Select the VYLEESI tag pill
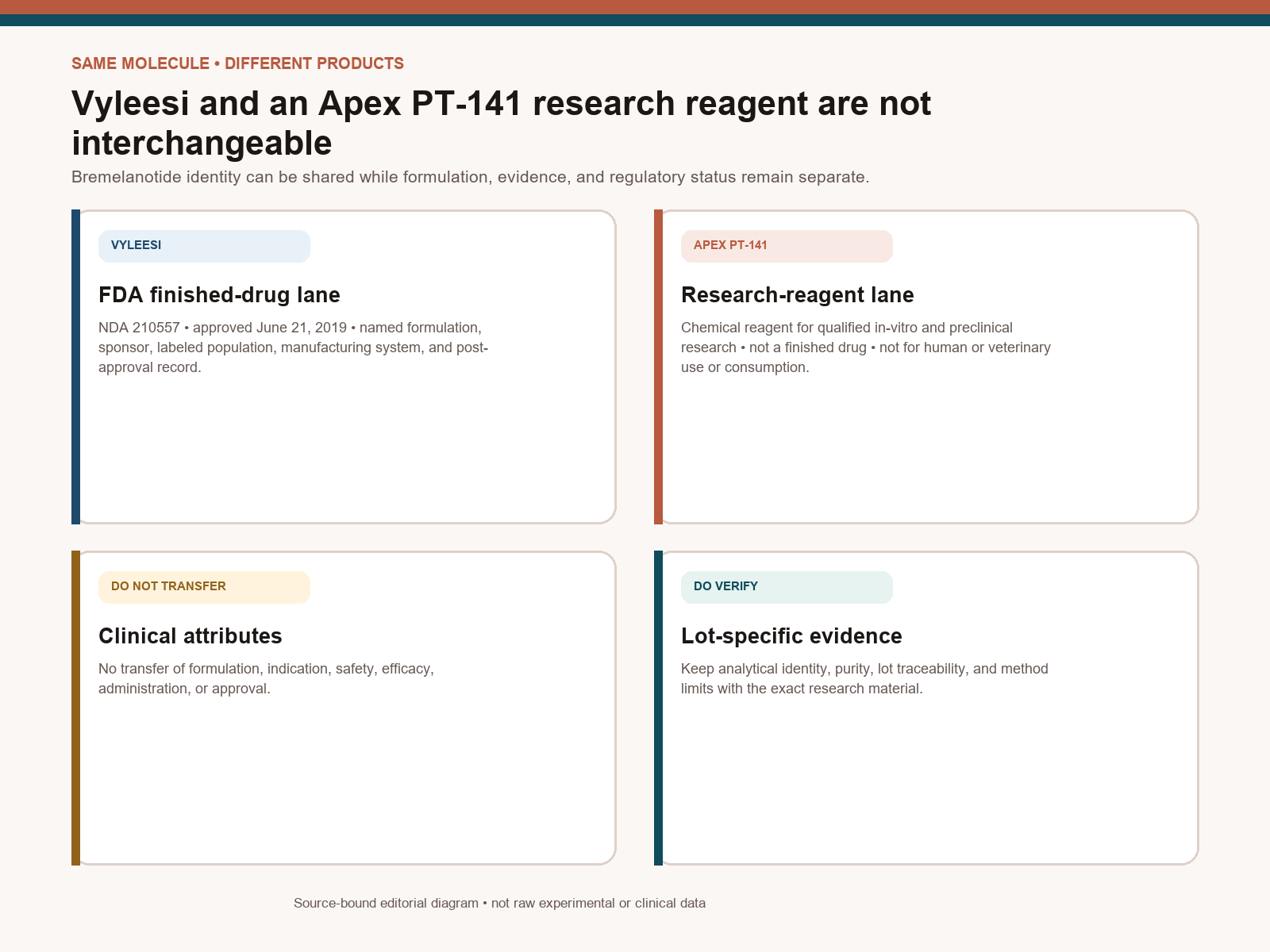Screen dimensions: 1270x952 pyautogui.click(x=204, y=246)
